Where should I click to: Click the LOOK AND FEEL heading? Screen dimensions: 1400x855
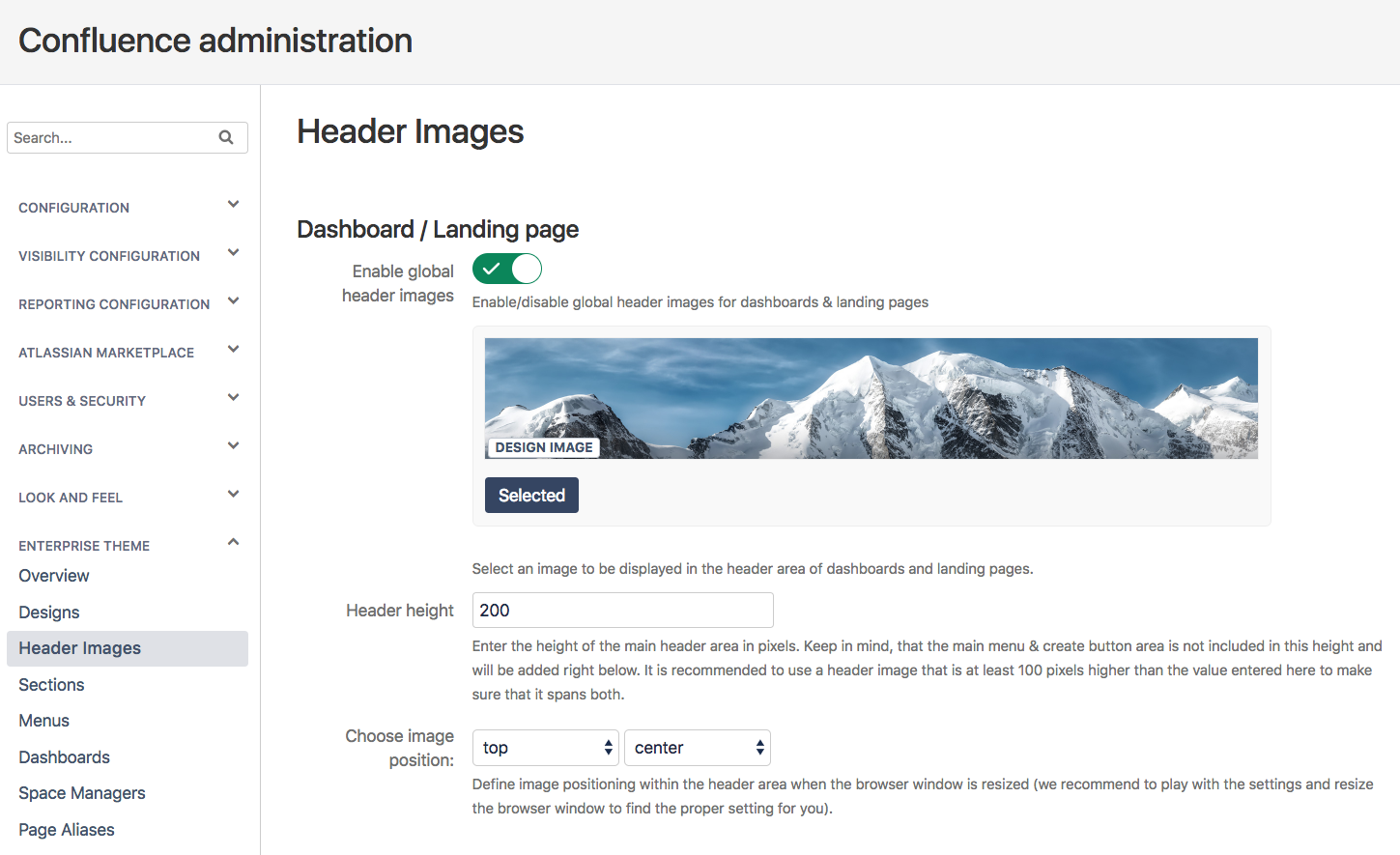(x=71, y=498)
